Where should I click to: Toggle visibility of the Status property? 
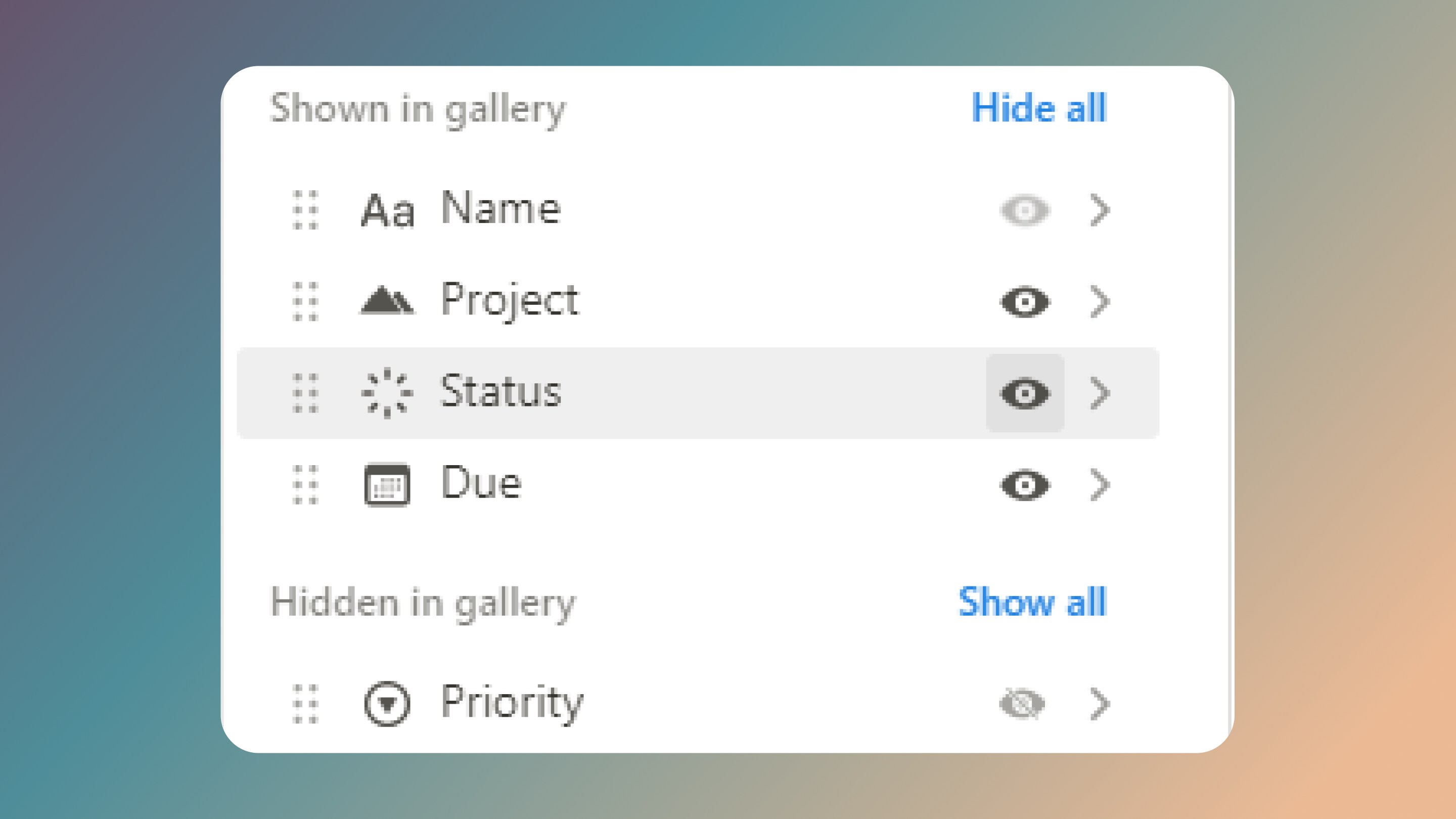pyautogui.click(x=1024, y=393)
